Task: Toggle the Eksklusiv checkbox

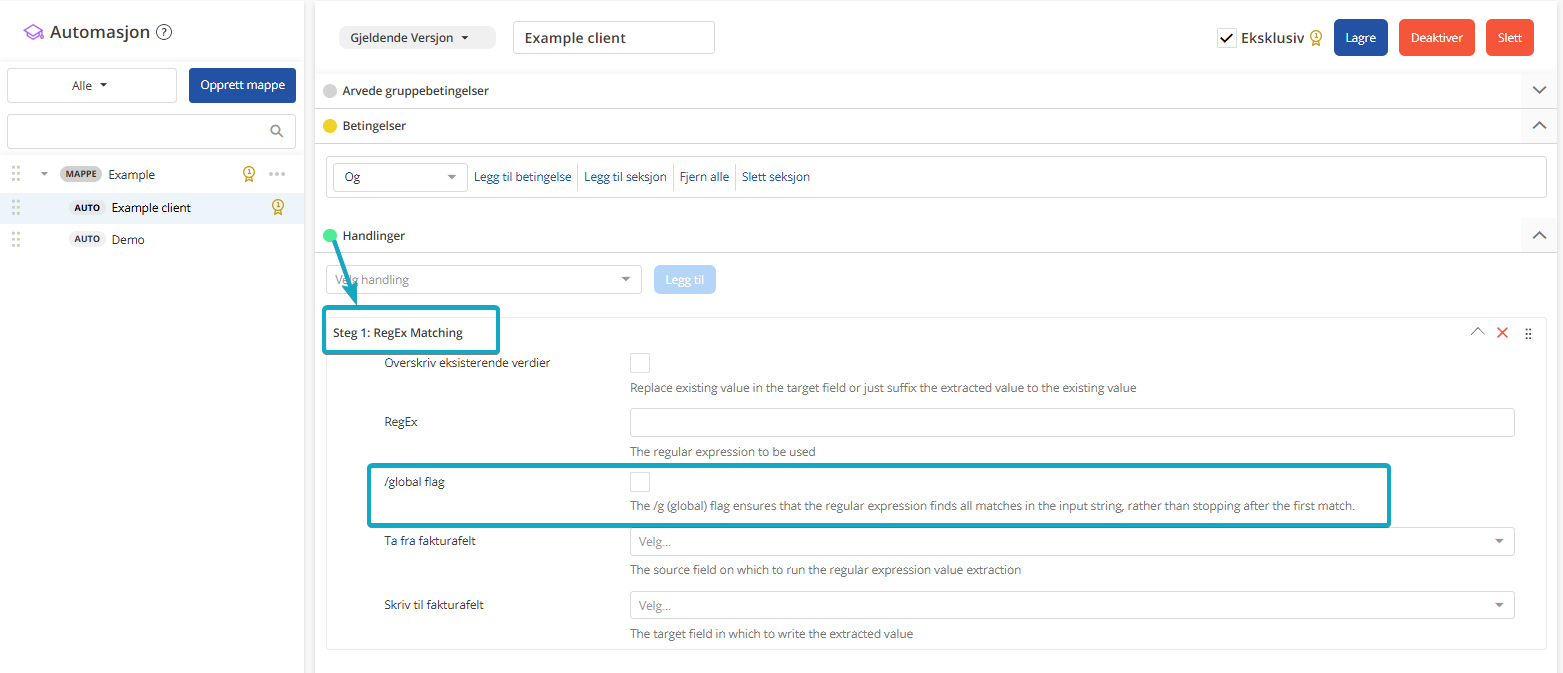Action: pos(1227,38)
